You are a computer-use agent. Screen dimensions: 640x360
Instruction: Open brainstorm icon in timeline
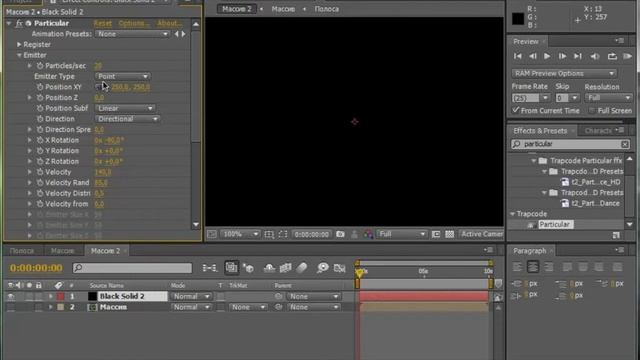[322, 268]
